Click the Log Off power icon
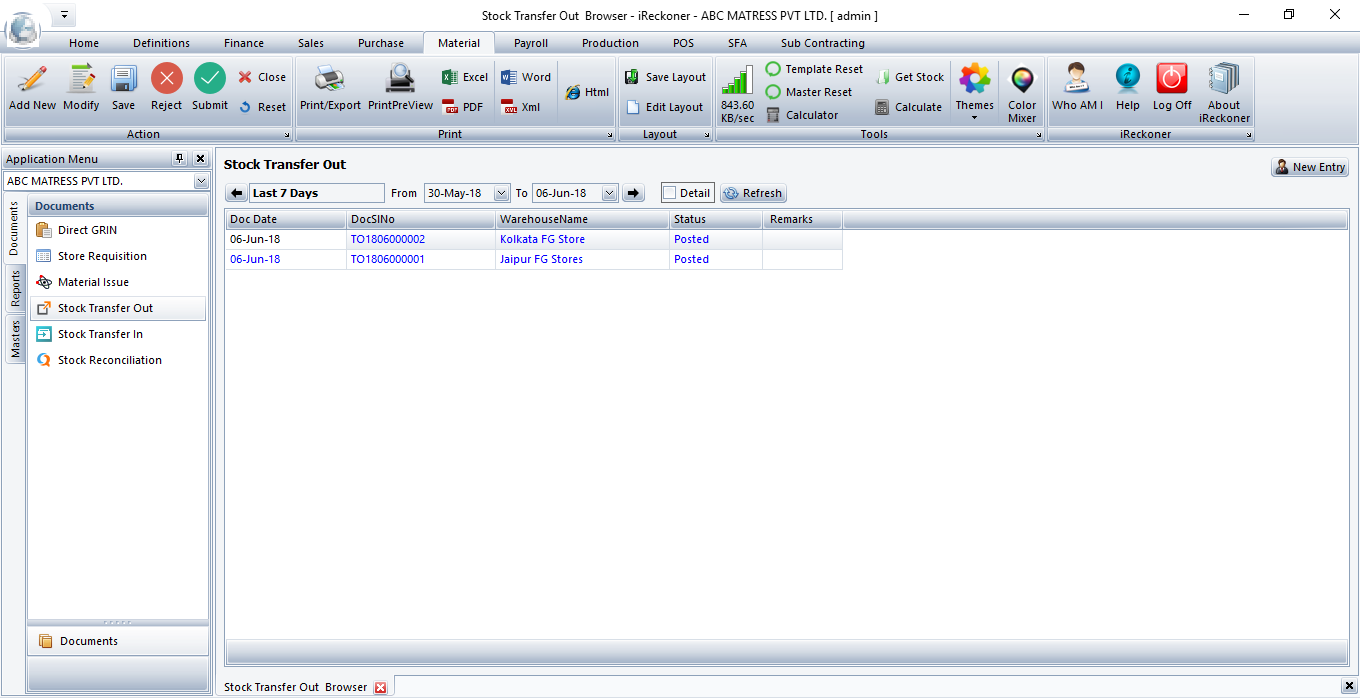 click(1171, 80)
